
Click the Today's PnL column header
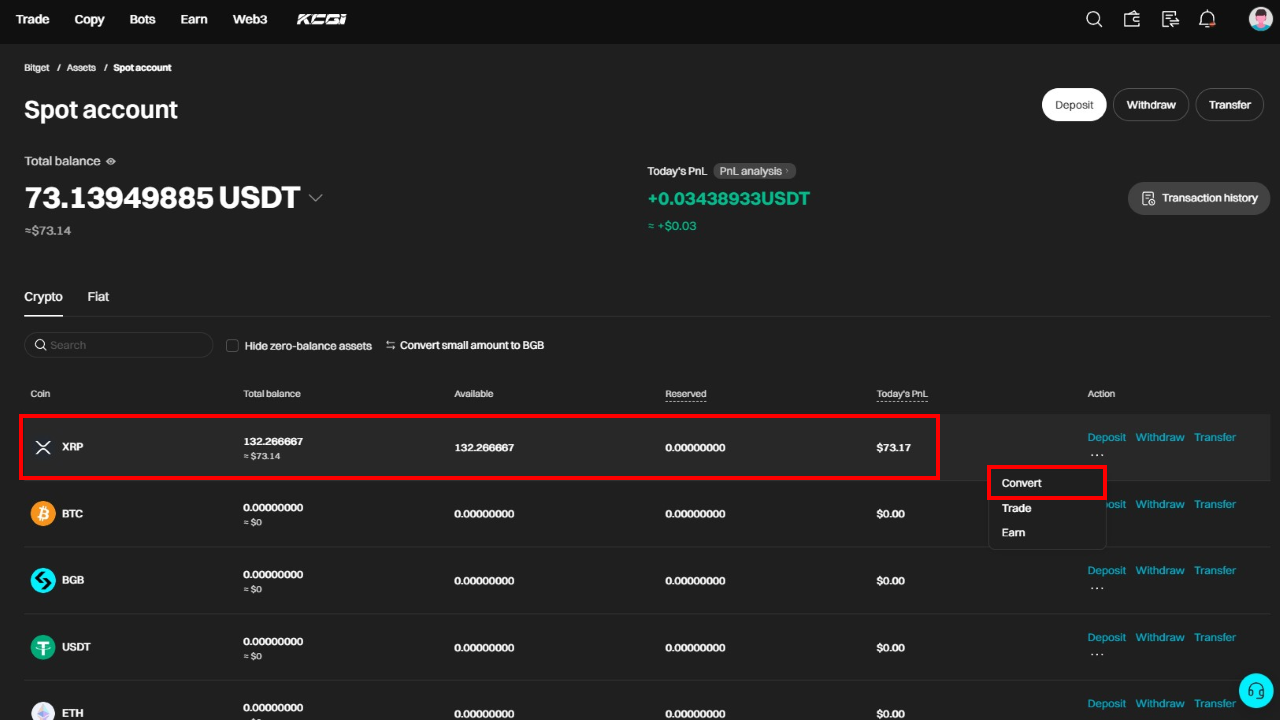[902, 394]
